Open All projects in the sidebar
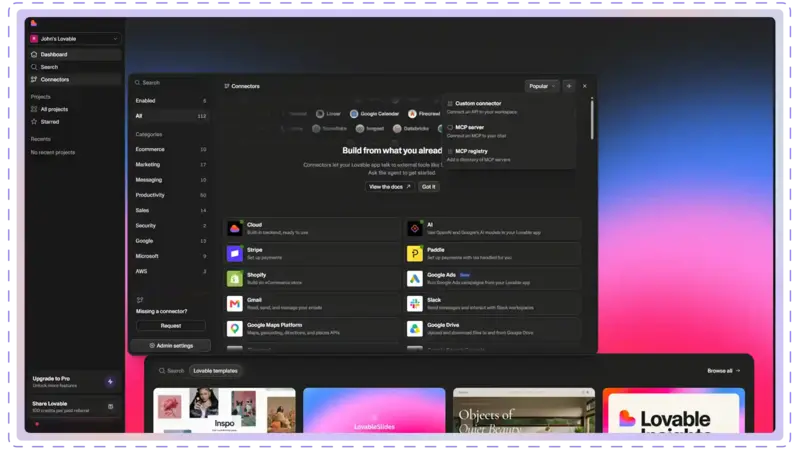800x450 pixels. coord(75,109)
